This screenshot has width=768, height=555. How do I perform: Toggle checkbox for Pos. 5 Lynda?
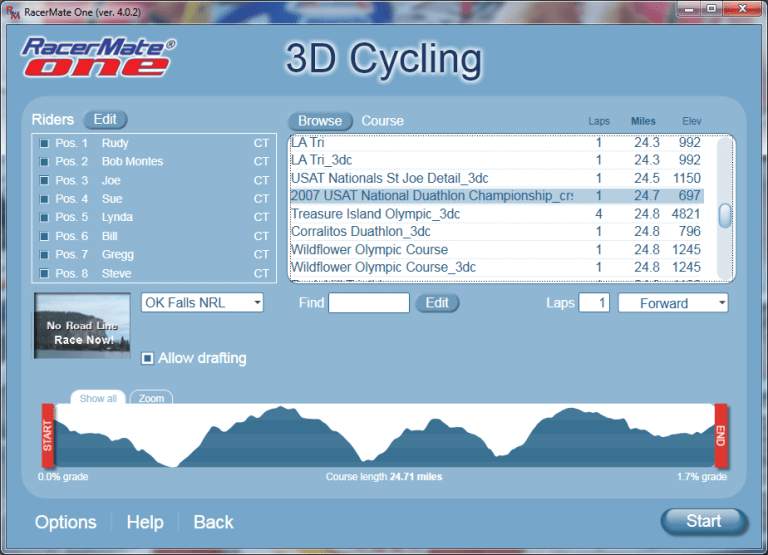pyautogui.click(x=44, y=218)
